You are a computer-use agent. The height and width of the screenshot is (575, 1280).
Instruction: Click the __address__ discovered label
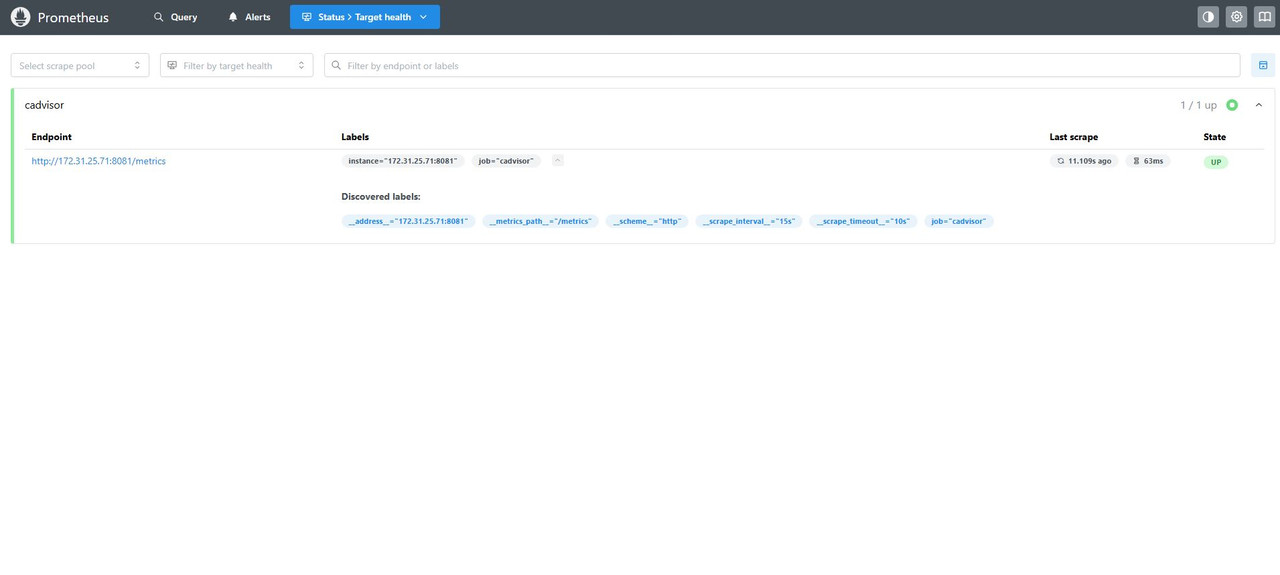408,221
